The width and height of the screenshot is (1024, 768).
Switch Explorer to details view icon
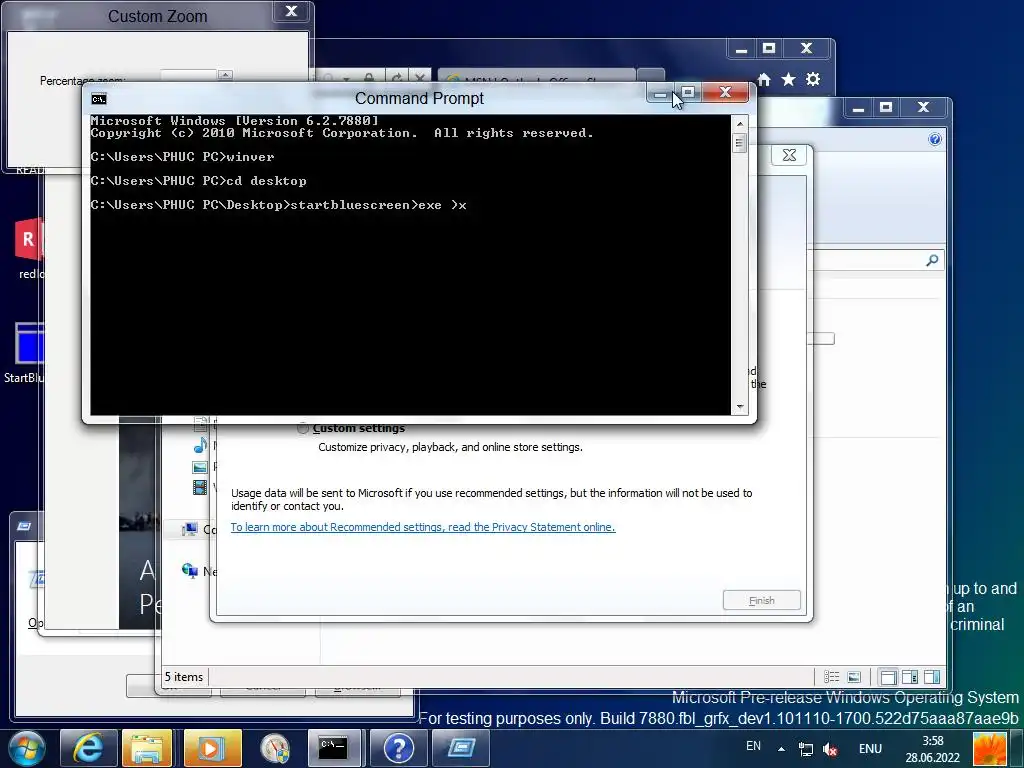point(831,677)
